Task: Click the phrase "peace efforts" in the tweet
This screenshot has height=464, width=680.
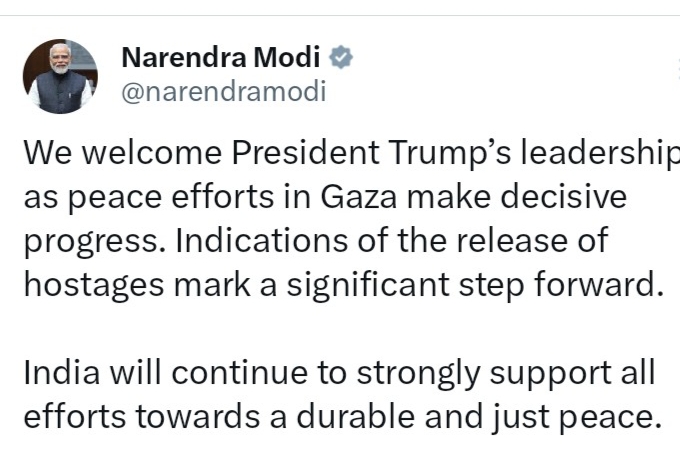Action: (196, 196)
